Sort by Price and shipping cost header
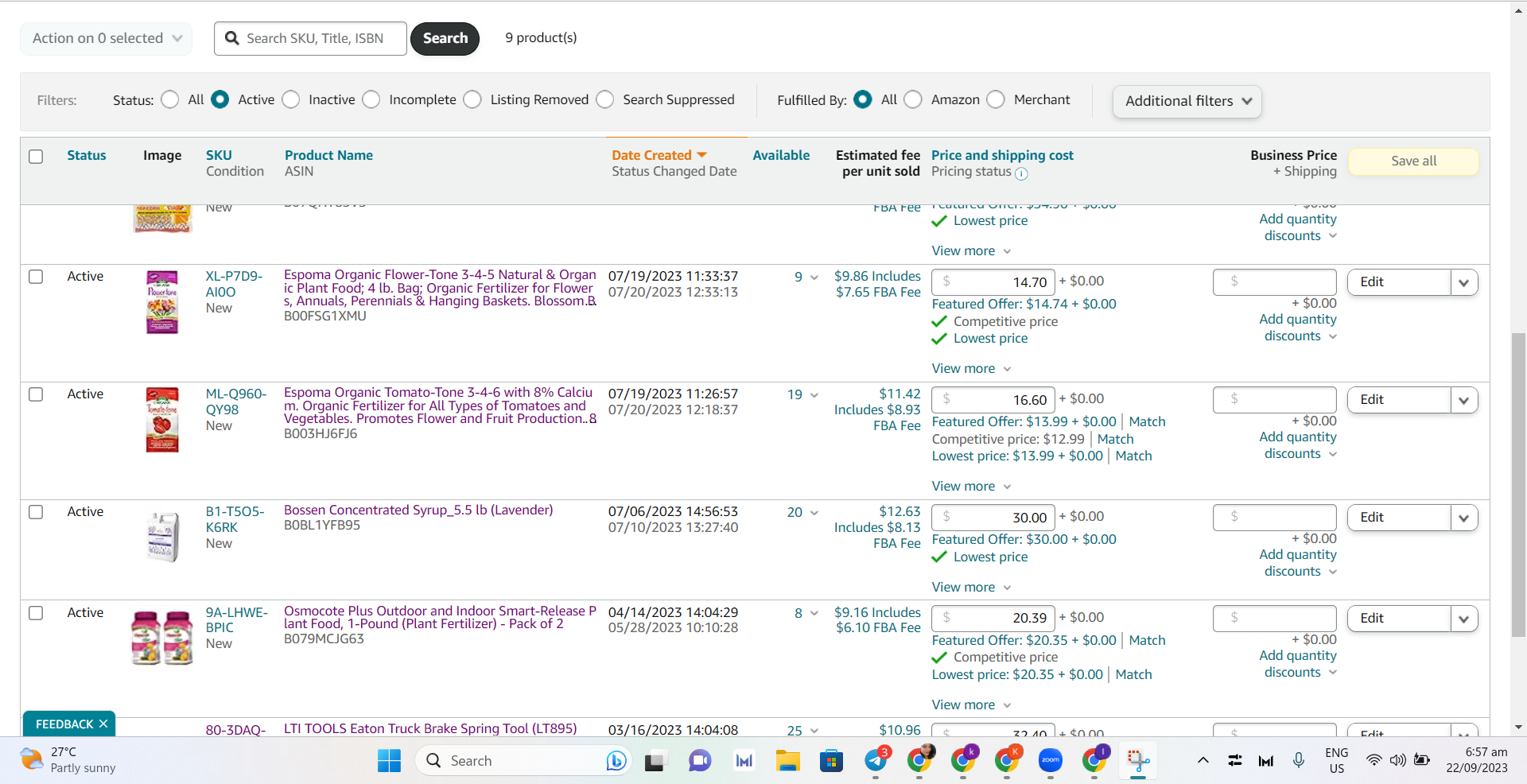 pos(1002,155)
